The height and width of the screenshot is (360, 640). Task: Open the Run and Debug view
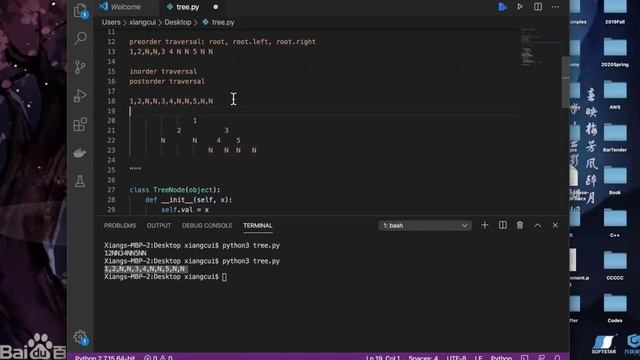point(80,96)
